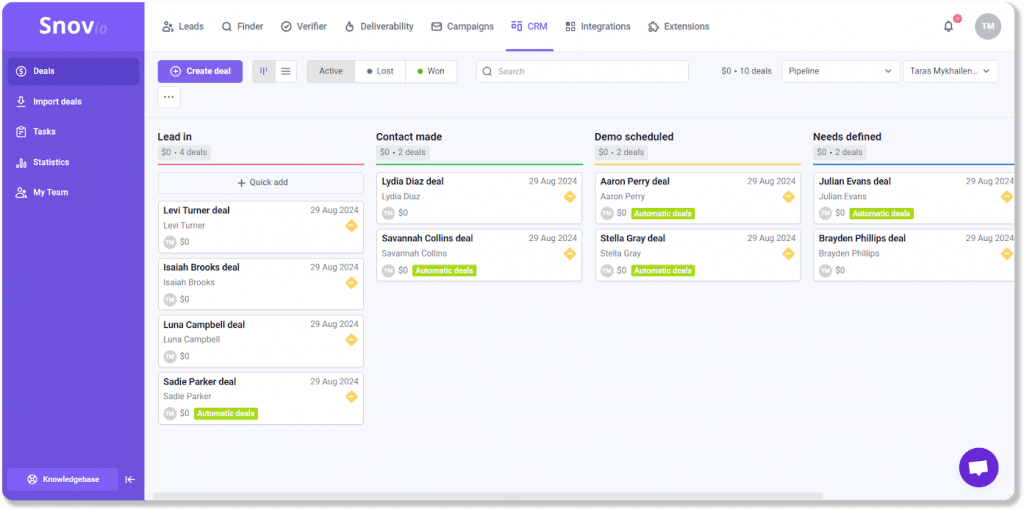The image size is (1024, 510).
Task: Open My Team in the sidebar
Action: (x=73, y=193)
